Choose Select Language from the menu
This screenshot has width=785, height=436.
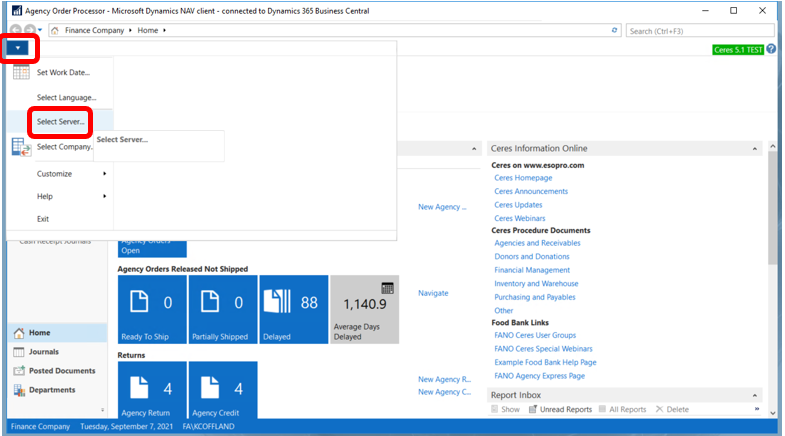click(x=66, y=97)
